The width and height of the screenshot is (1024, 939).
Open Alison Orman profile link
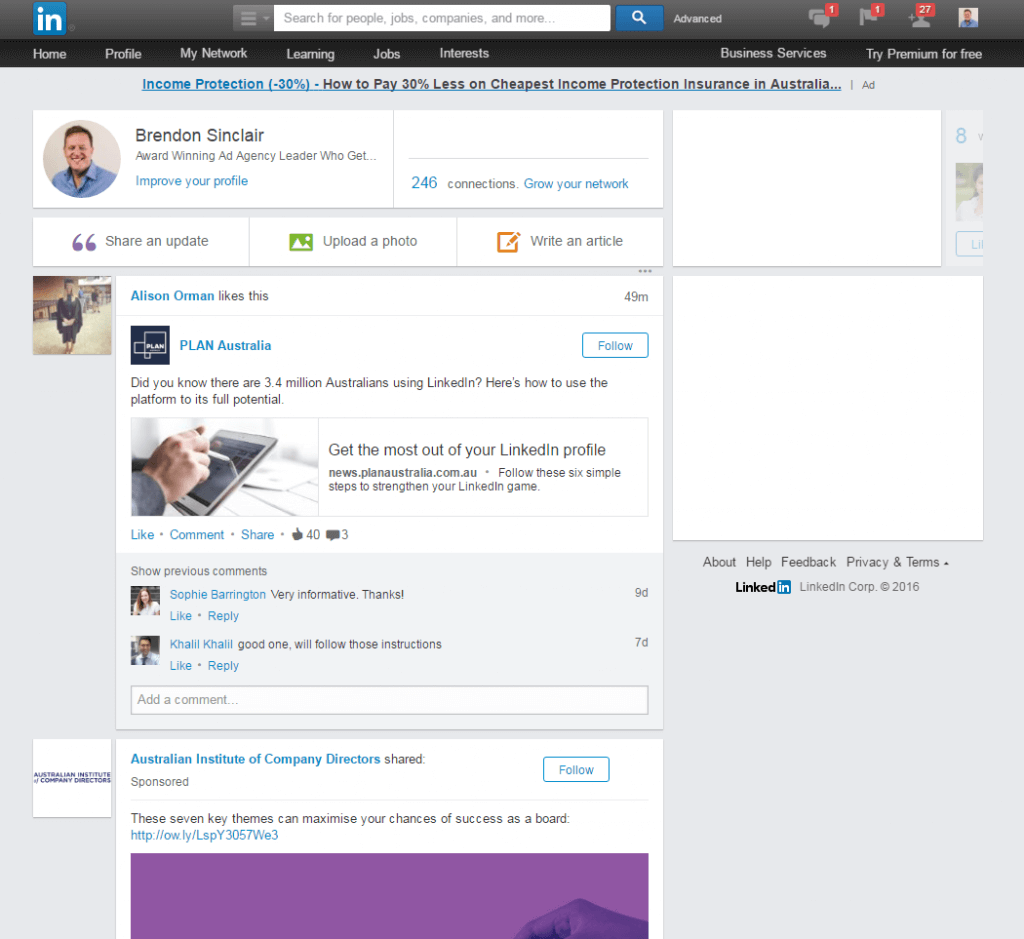coord(172,296)
